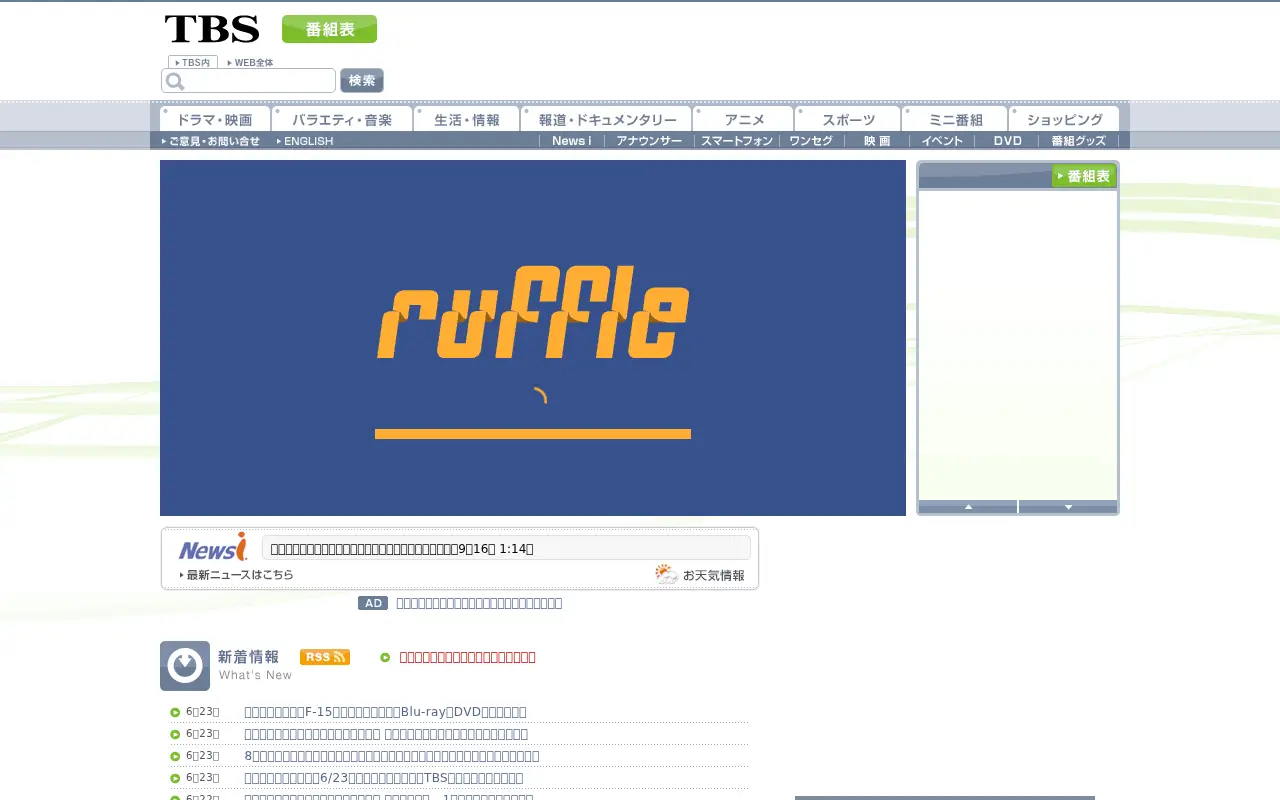Select the WEB全体 search scope tab
The height and width of the screenshot is (800, 1280).
click(250, 62)
